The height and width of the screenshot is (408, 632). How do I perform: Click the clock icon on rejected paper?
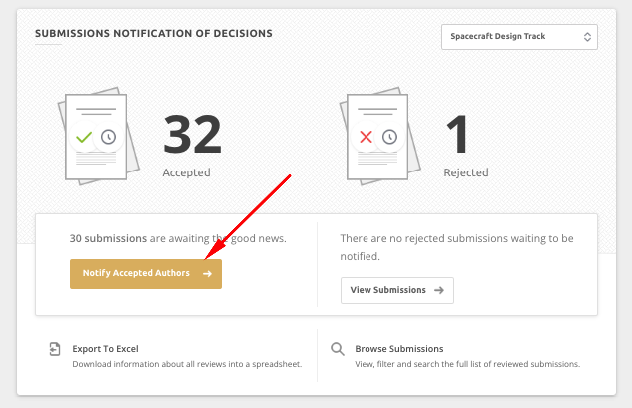pos(389,137)
